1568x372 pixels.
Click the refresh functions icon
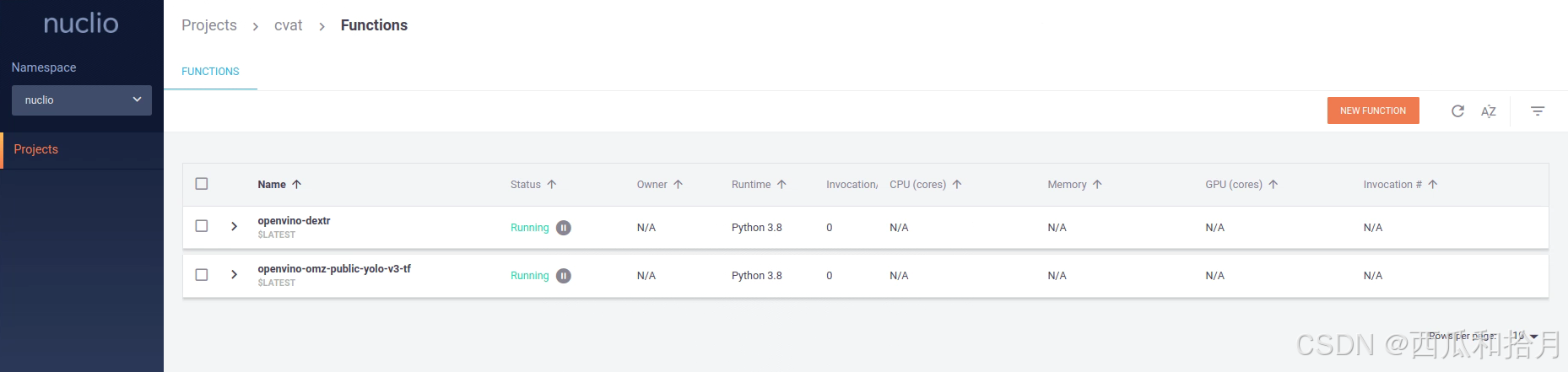pyautogui.click(x=1457, y=111)
